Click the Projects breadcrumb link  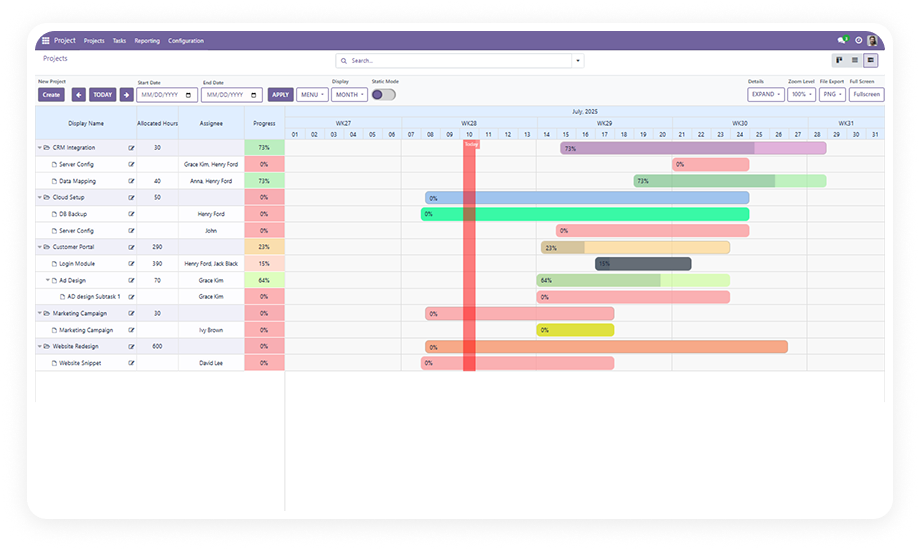coord(55,59)
